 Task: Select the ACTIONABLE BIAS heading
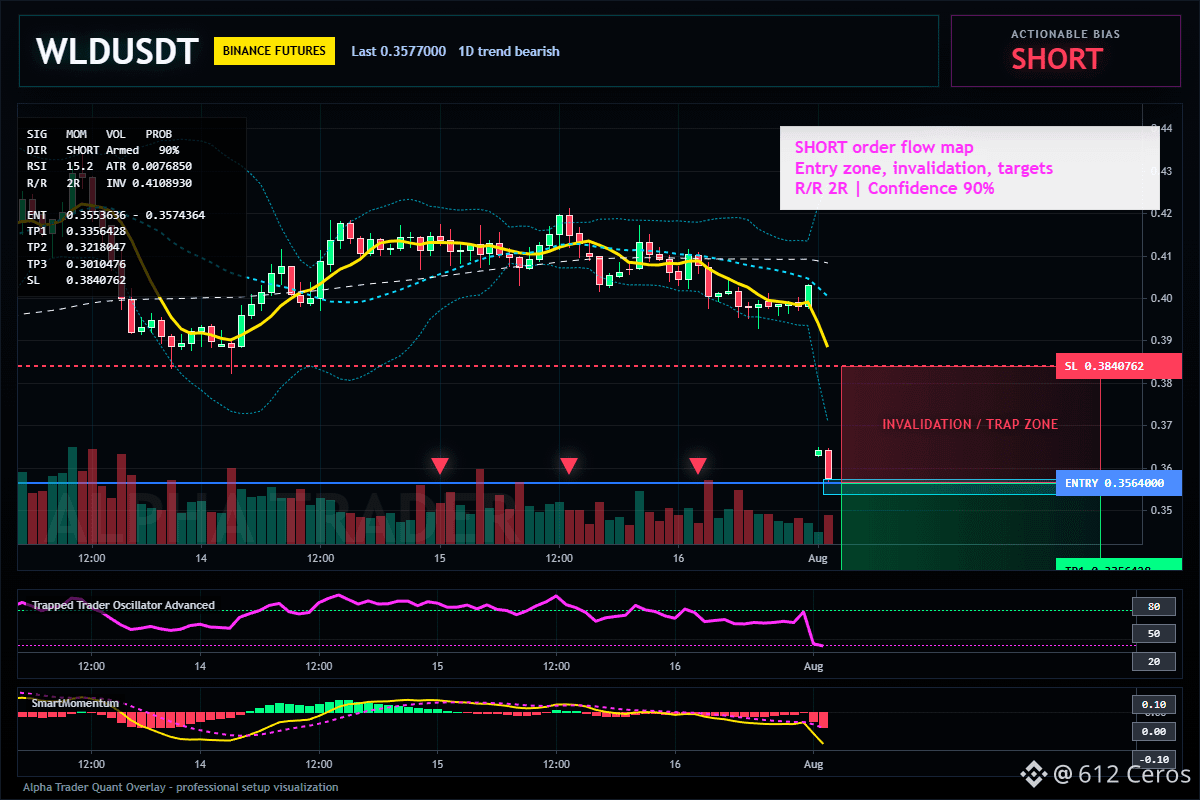(1065, 34)
